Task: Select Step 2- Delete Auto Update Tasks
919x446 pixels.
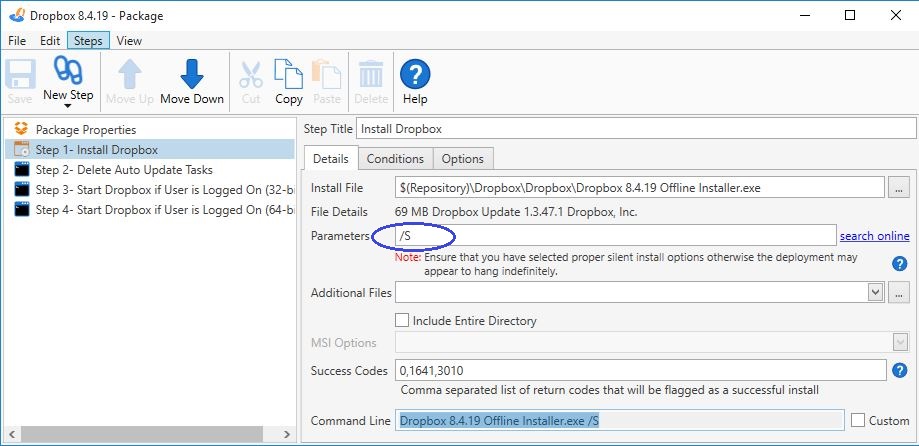Action: coord(124,170)
